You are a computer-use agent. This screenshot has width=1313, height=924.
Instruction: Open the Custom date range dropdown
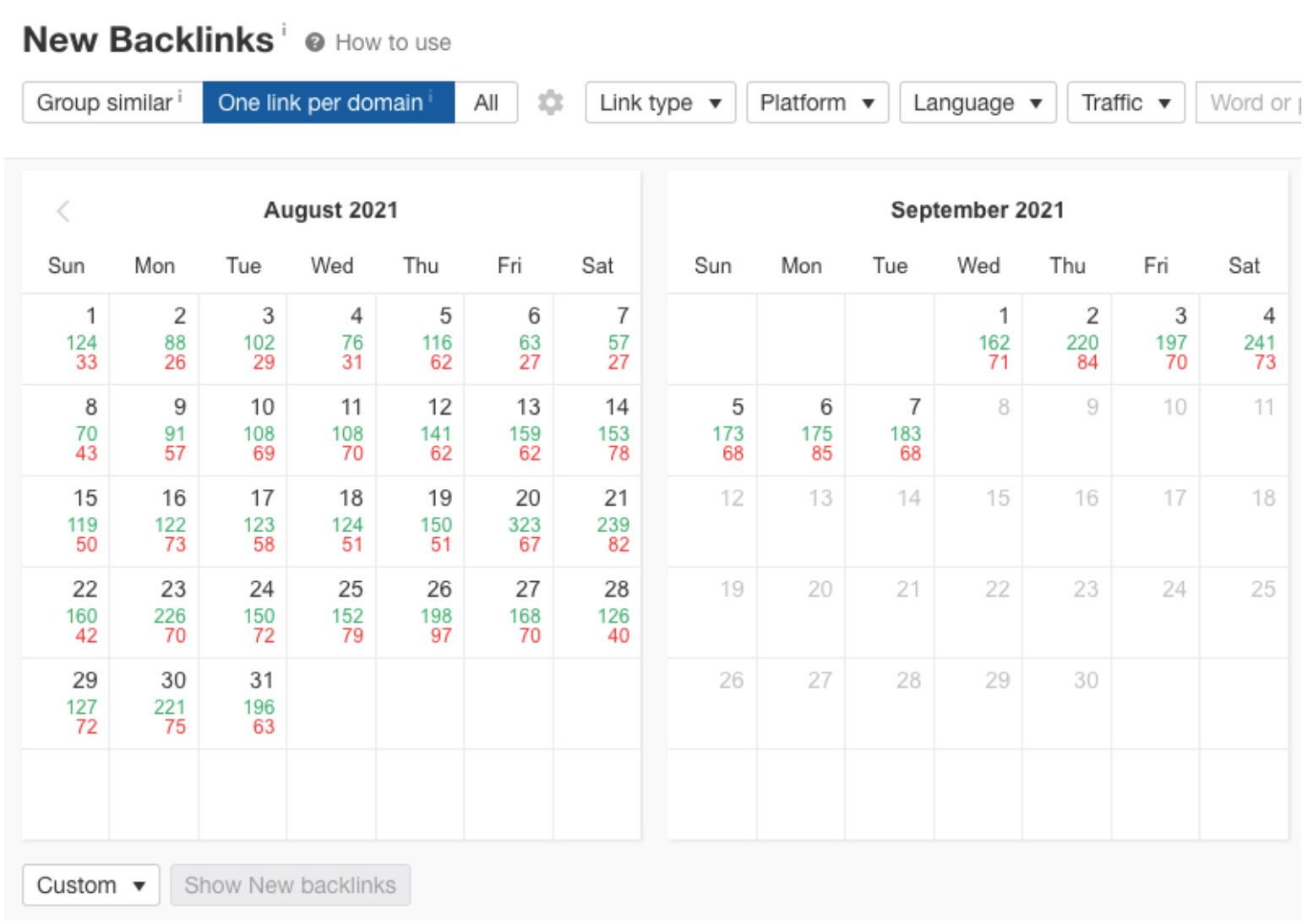click(x=90, y=885)
